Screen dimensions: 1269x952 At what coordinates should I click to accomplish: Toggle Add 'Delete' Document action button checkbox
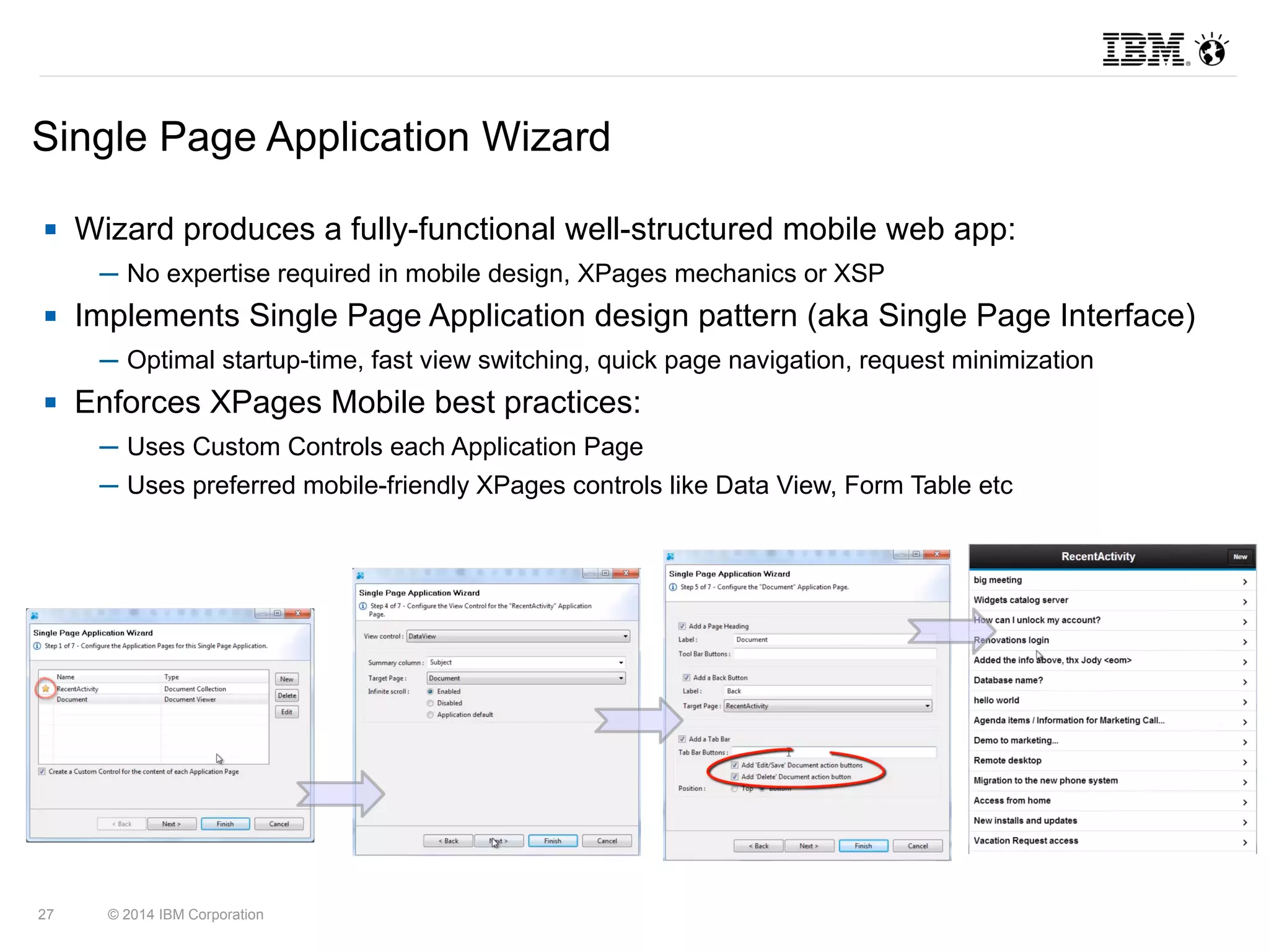735,777
